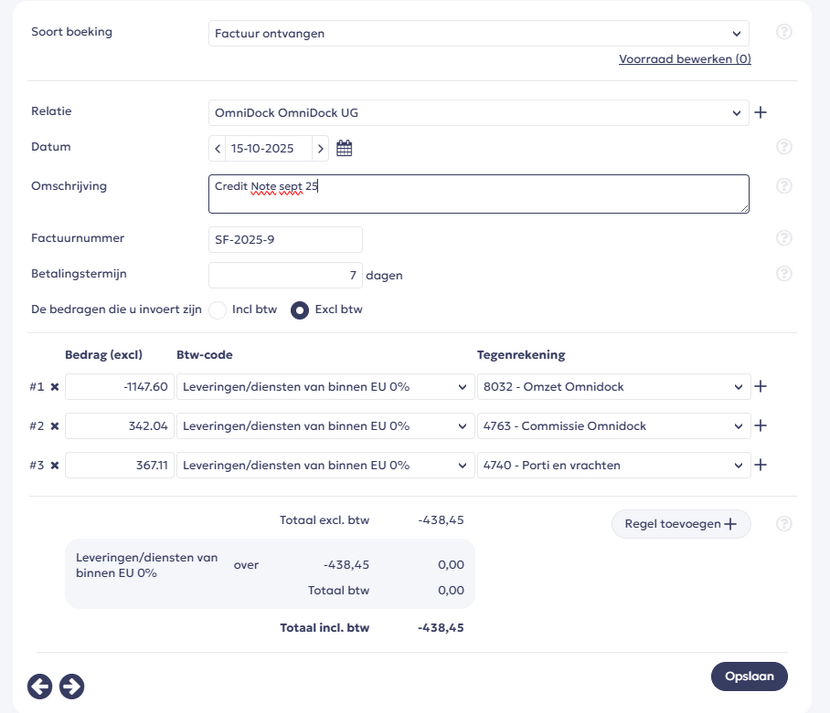Expand the Relatie OmniDock dropdown

pos(479,113)
